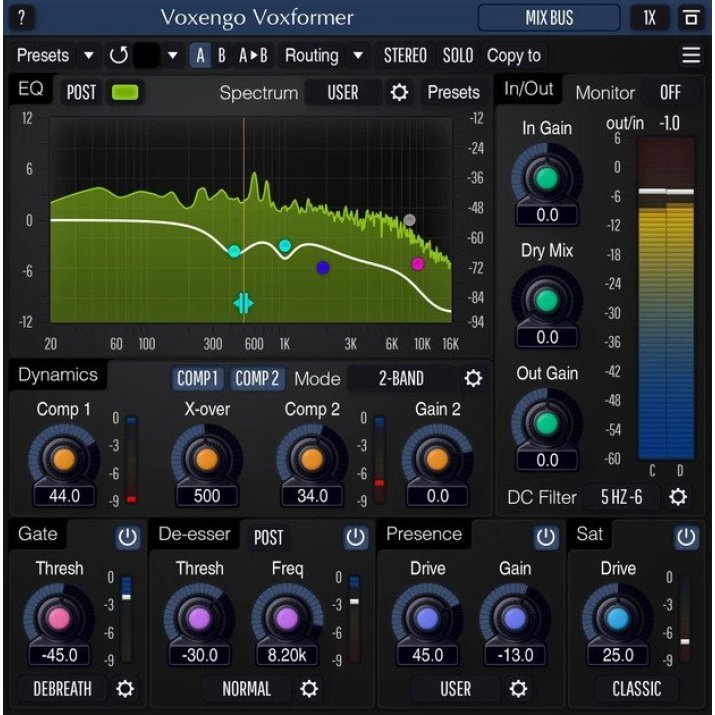Open the Sat CLASSIC mode selector
Image resolution: width=715 pixels, height=715 pixels.
tap(637, 689)
